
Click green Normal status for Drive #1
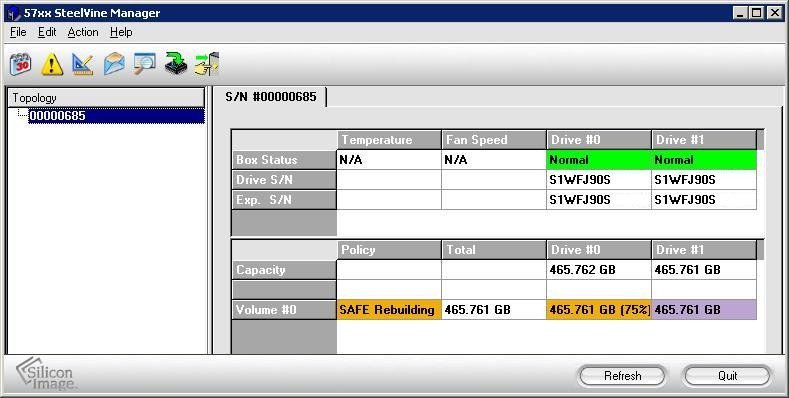[704, 160]
